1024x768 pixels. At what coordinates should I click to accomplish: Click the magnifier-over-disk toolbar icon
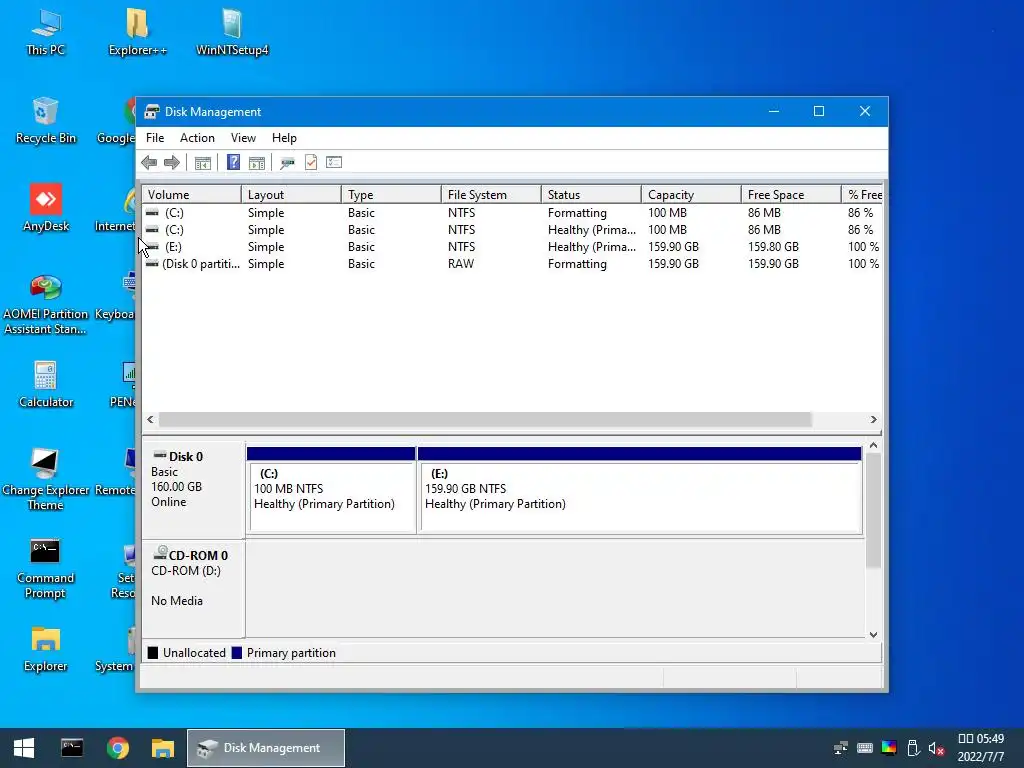(287, 163)
